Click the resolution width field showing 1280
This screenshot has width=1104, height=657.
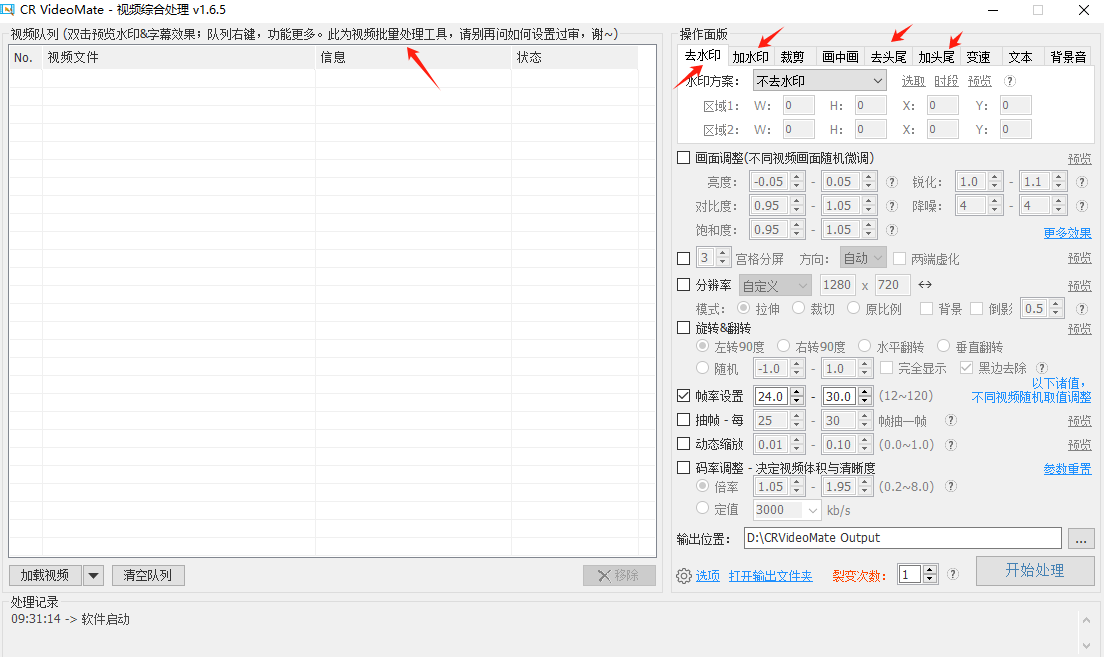pos(836,284)
